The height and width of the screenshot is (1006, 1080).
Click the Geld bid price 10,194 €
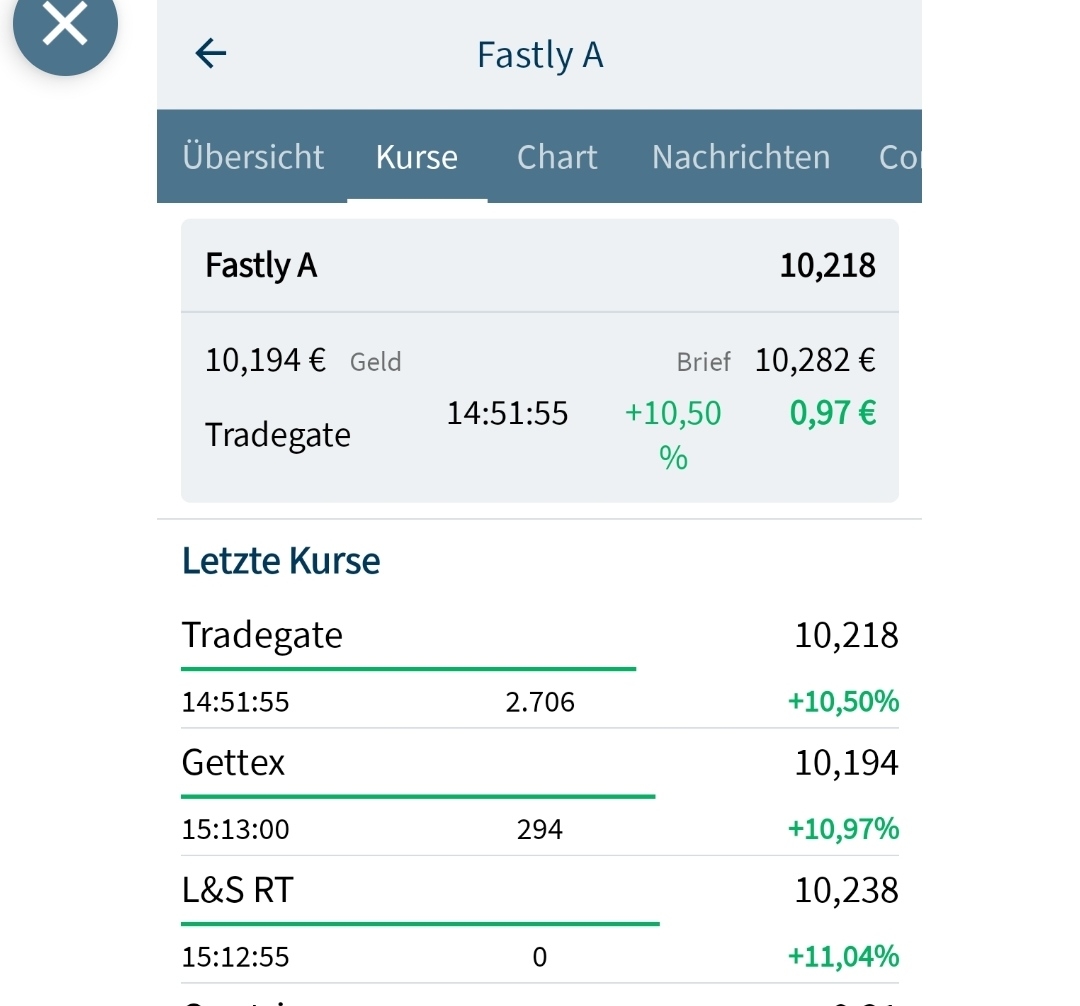[x=264, y=362]
